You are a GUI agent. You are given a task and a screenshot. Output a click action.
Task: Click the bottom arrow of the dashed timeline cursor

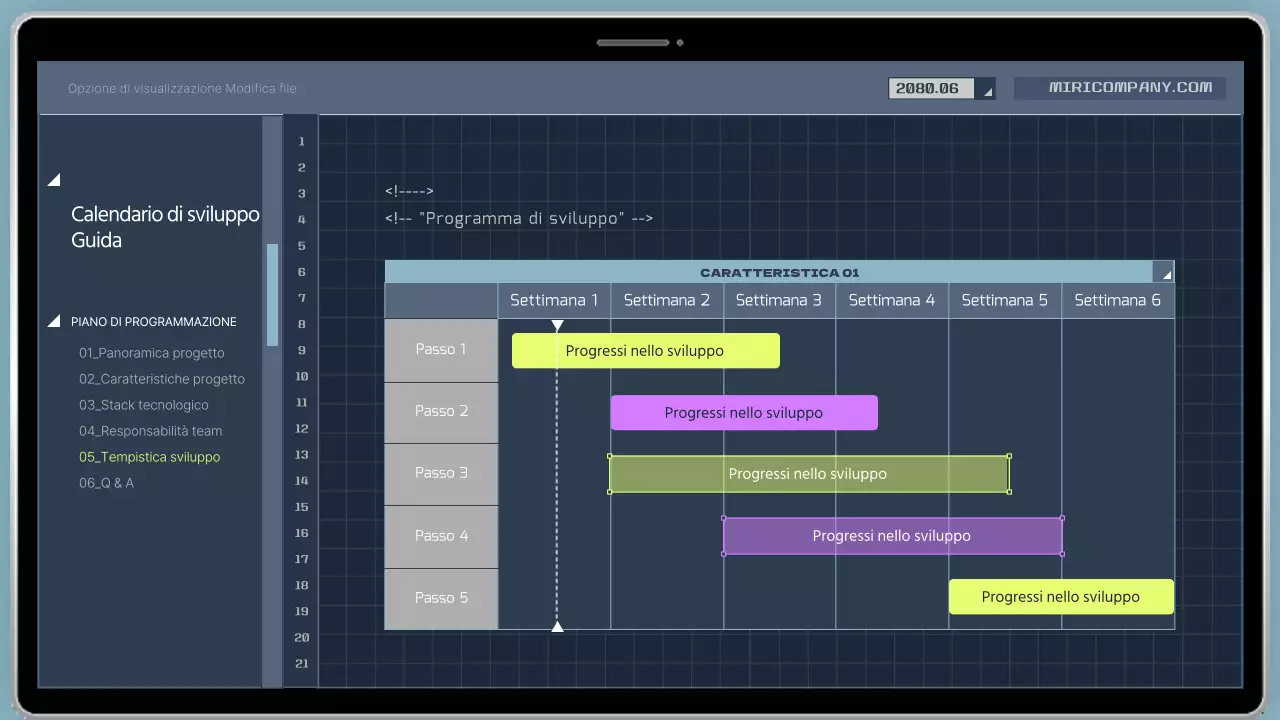[557, 627]
